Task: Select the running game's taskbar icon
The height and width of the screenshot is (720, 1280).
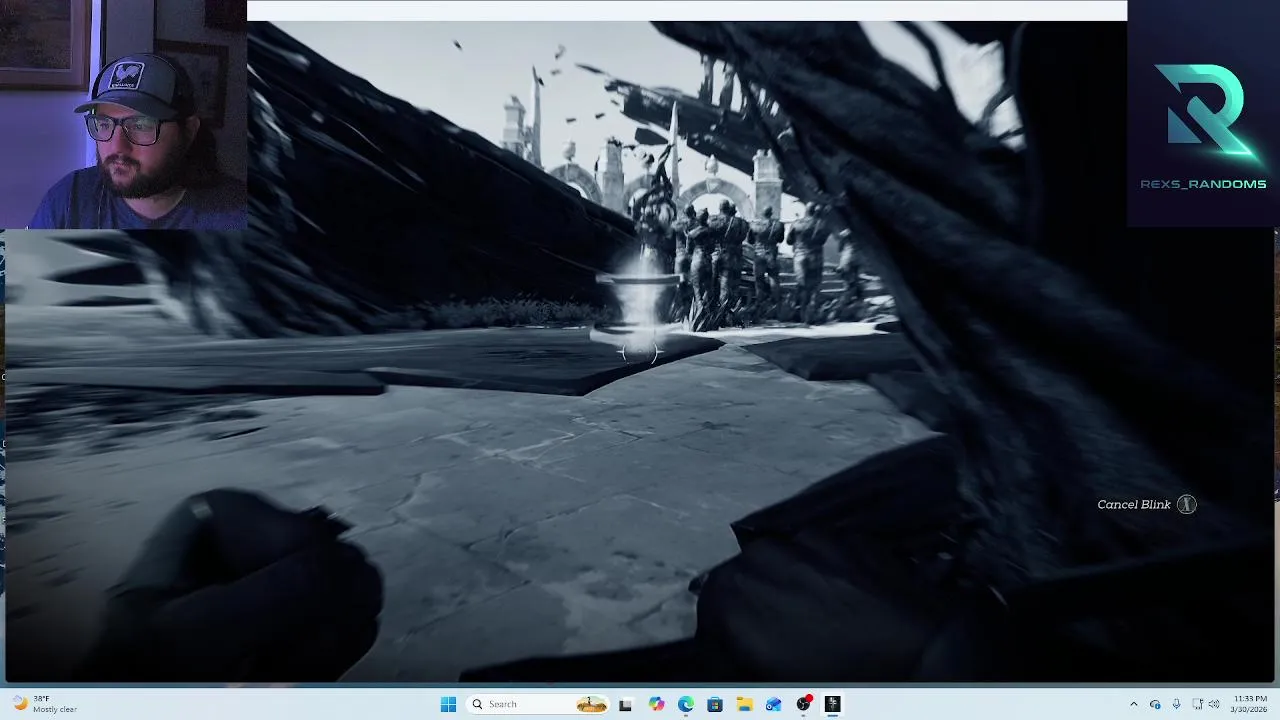Action: coord(832,704)
